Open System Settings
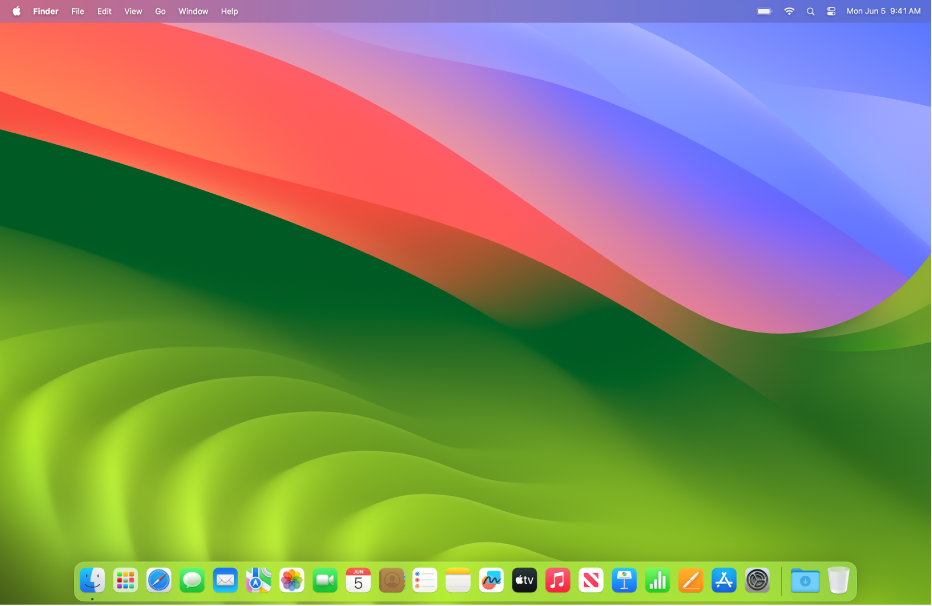 pyautogui.click(x=756, y=580)
